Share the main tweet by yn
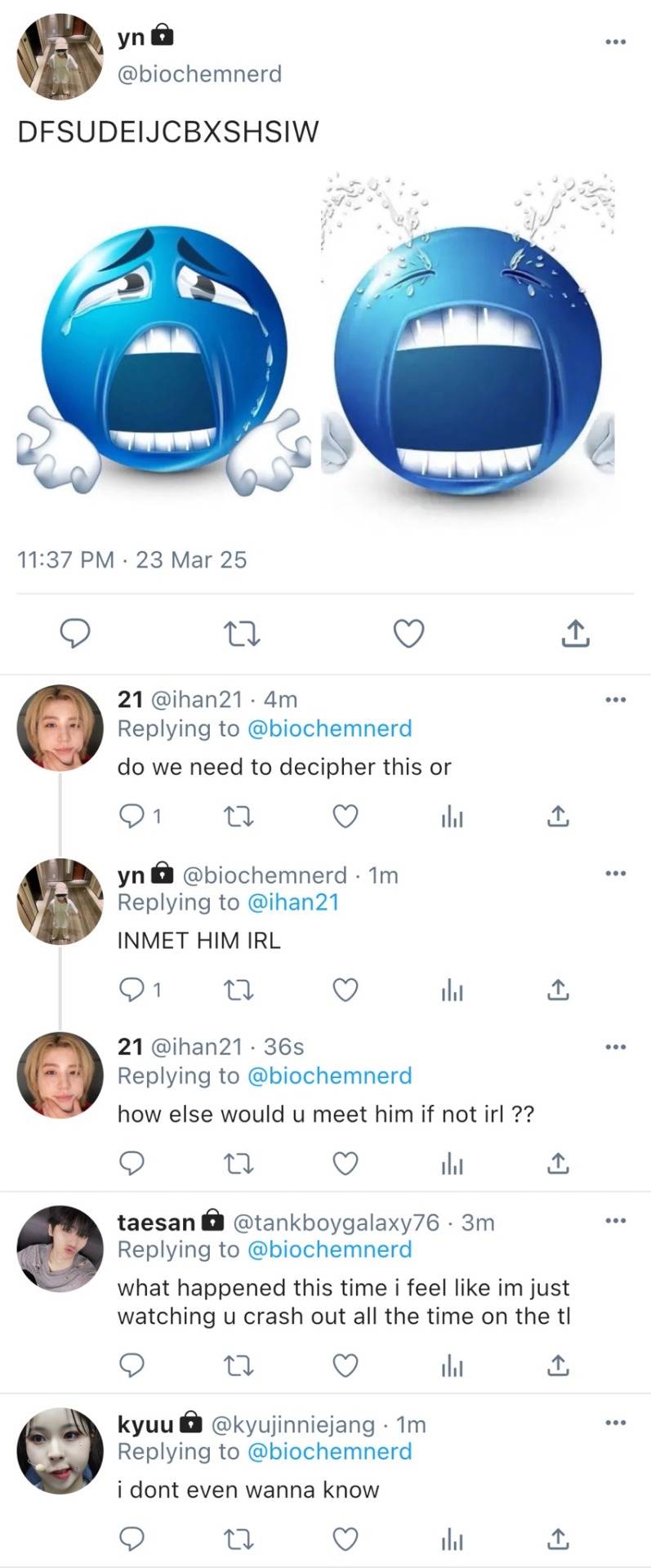651x1568 pixels. (x=575, y=633)
